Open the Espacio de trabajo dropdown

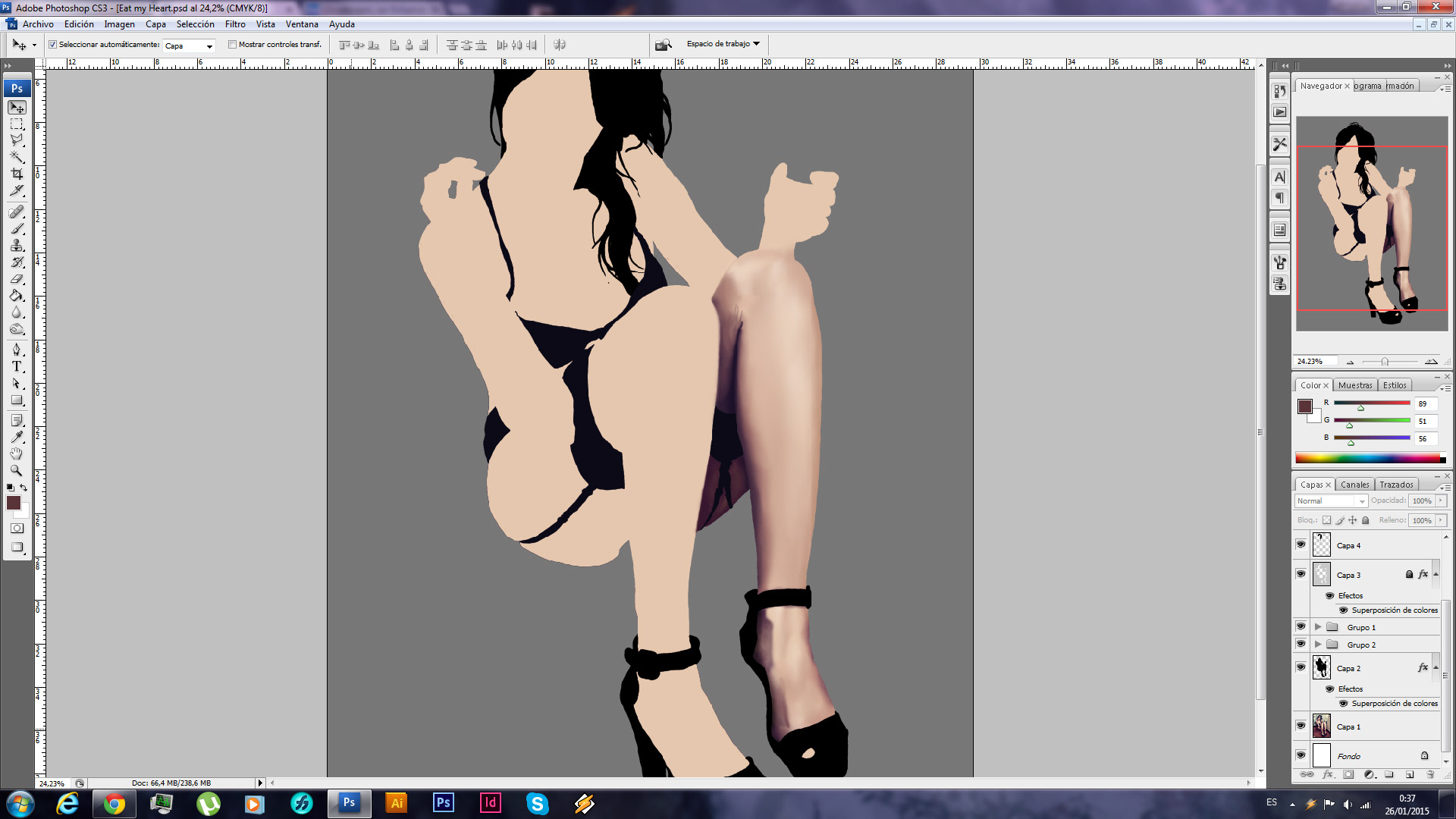(x=723, y=44)
